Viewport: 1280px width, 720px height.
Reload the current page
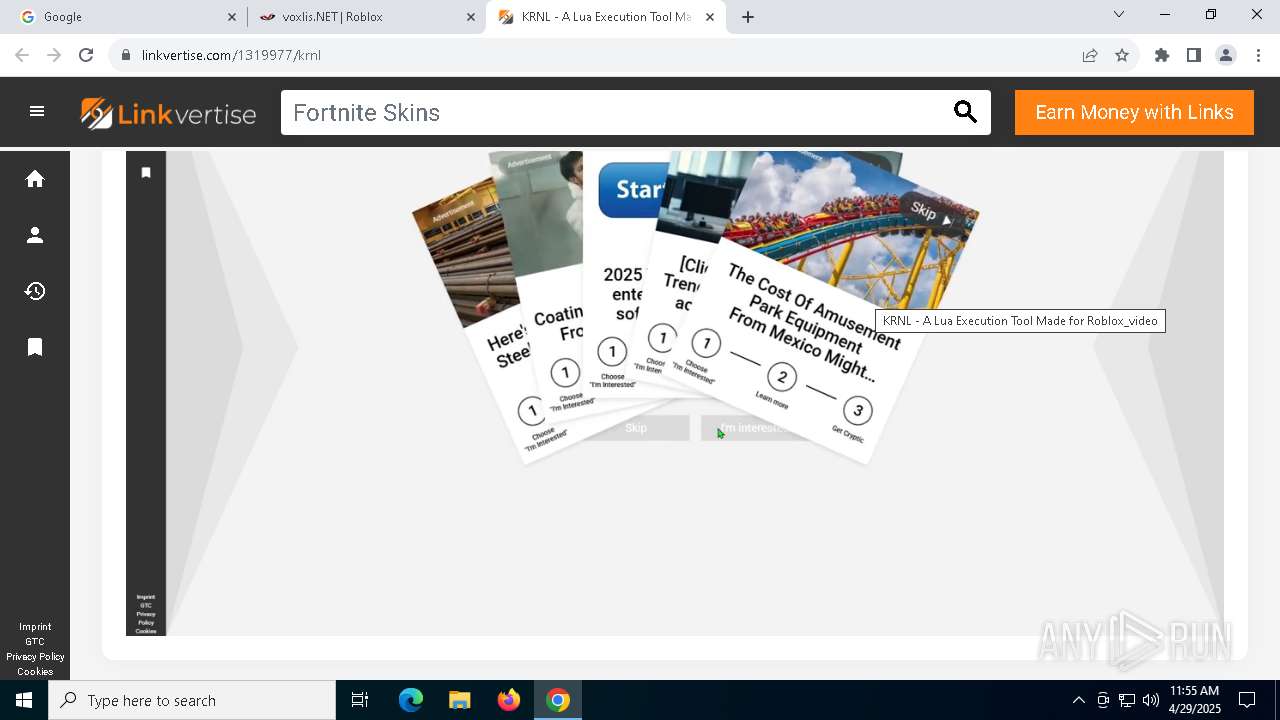pos(86,55)
